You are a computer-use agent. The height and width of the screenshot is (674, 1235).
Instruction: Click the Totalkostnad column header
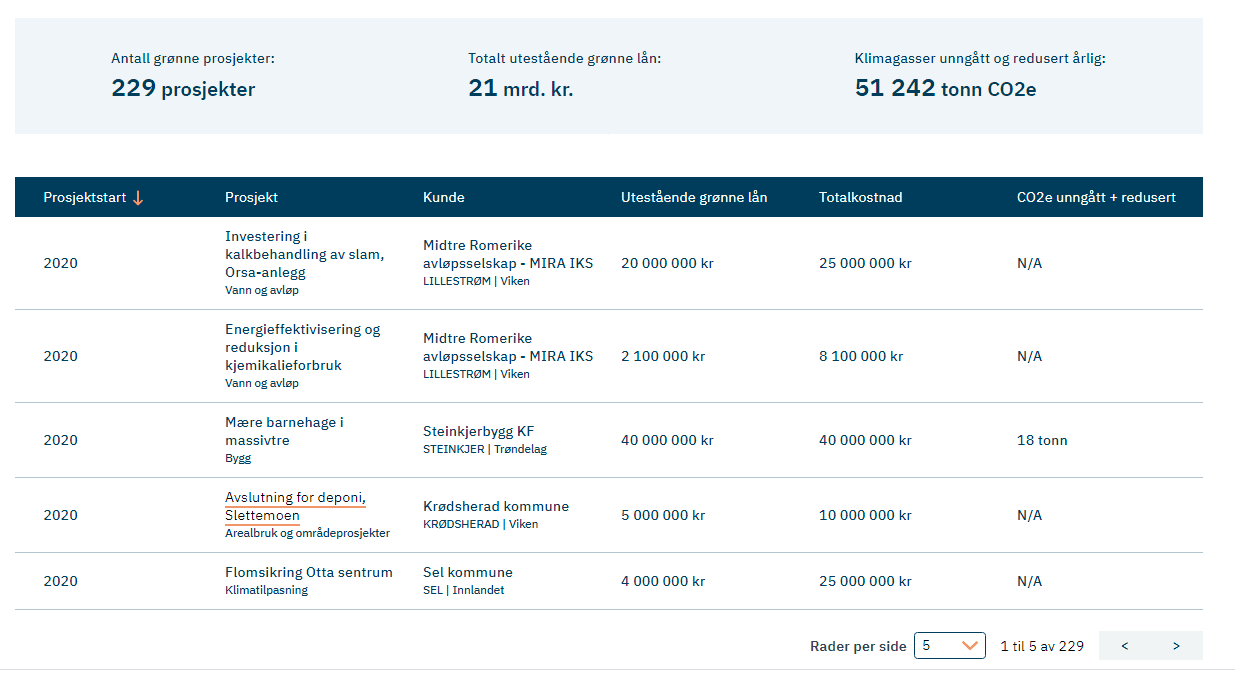pos(860,198)
